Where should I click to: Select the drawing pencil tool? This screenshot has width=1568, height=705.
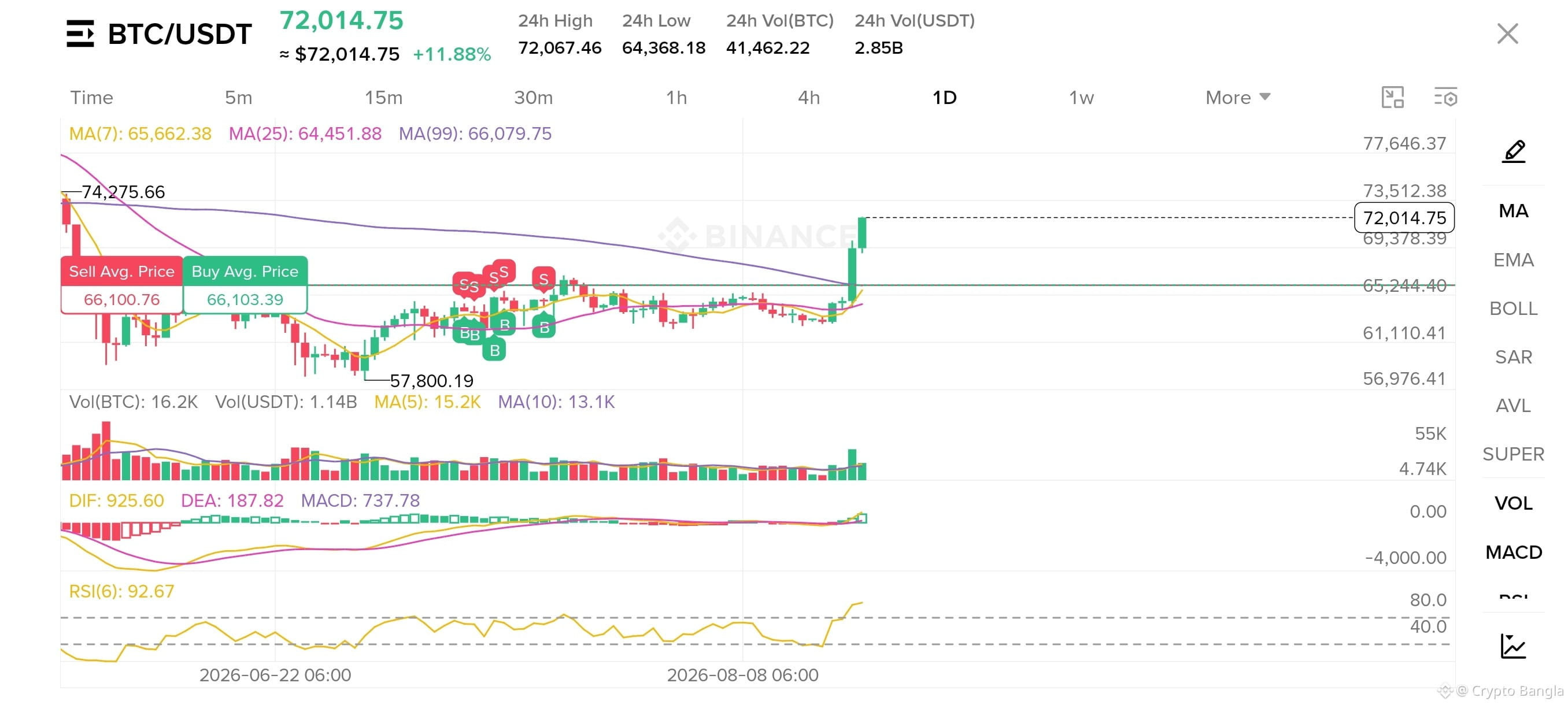click(1514, 151)
